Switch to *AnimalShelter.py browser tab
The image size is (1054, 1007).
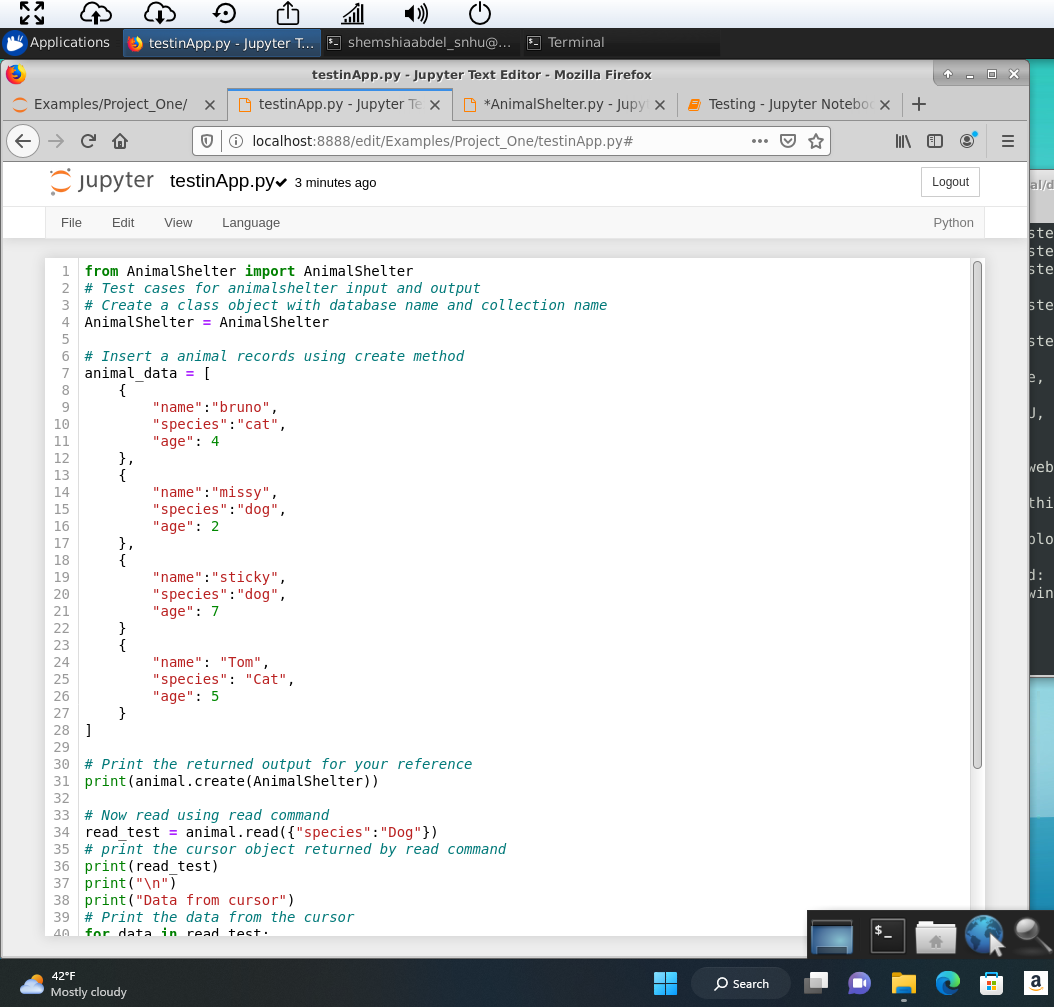tap(563, 104)
